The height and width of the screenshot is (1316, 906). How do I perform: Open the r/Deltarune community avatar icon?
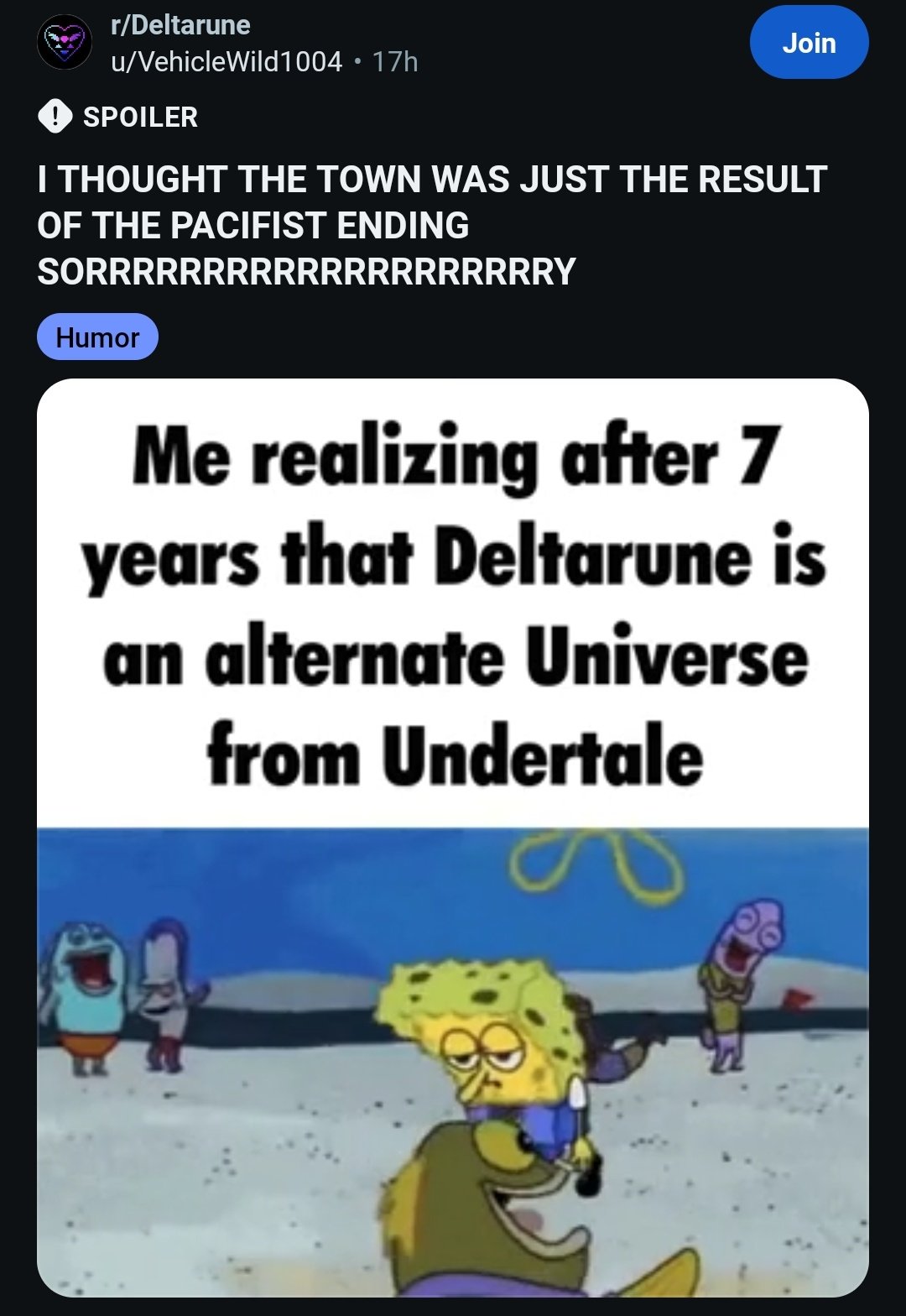[65, 42]
